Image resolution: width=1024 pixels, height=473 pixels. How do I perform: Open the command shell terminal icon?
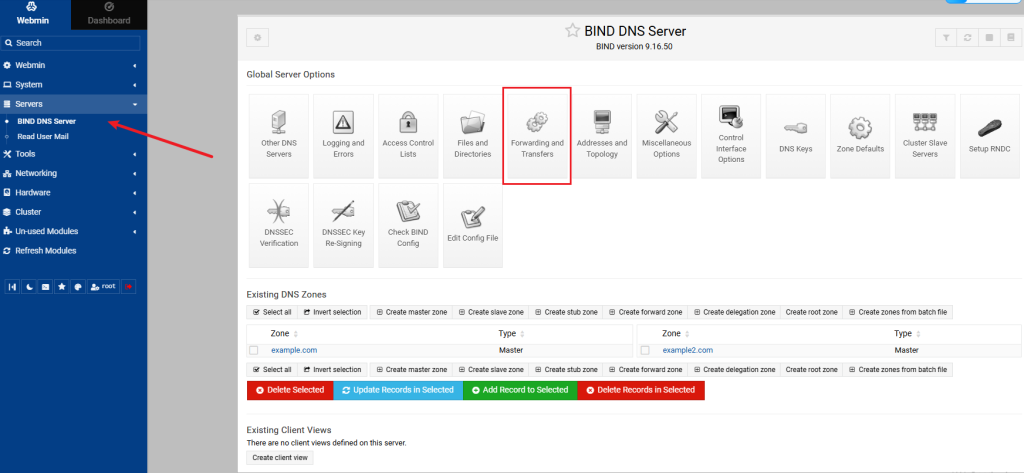click(x=45, y=287)
